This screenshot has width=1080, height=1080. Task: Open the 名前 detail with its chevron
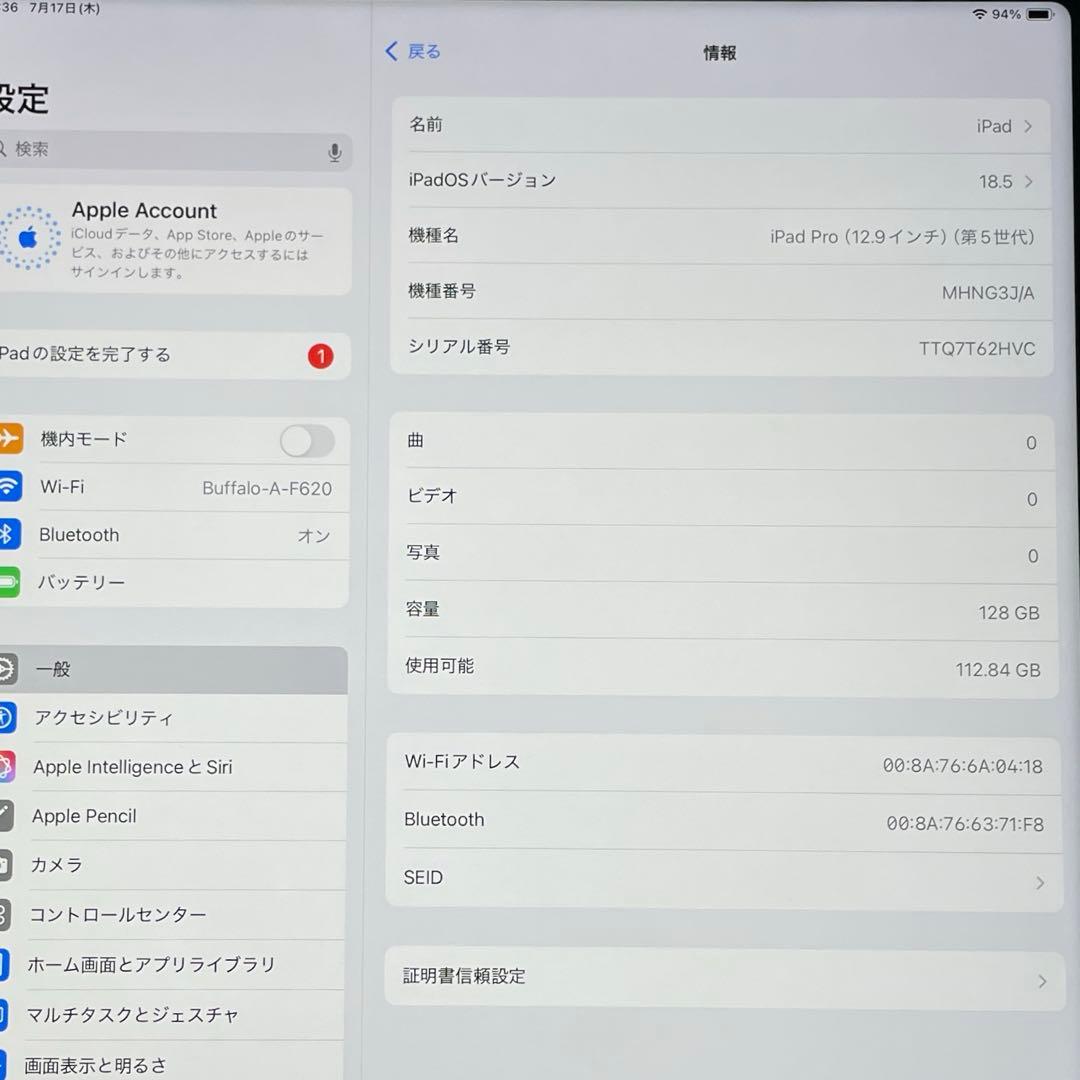[1031, 126]
